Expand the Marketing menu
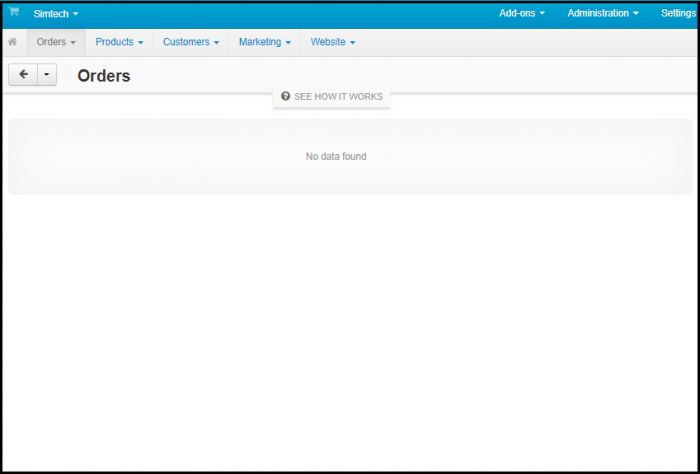The width and height of the screenshot is (700, 474). (x=265, y=42)
